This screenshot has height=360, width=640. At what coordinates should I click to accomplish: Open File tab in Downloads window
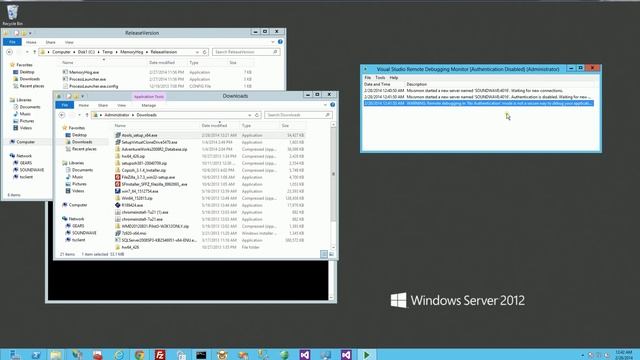click(64, 105)
